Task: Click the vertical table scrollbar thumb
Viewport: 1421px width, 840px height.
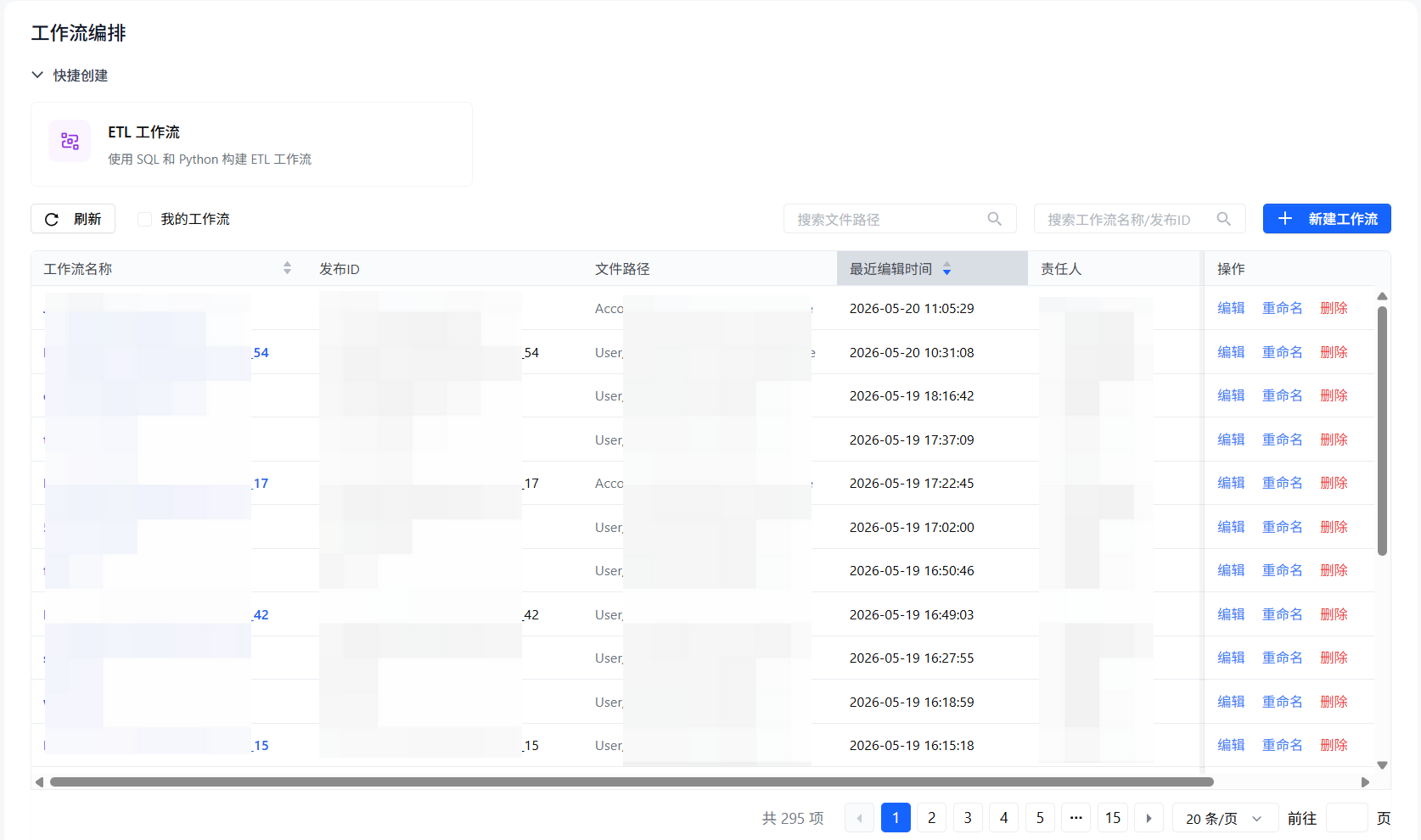Action: (1382, 431)
